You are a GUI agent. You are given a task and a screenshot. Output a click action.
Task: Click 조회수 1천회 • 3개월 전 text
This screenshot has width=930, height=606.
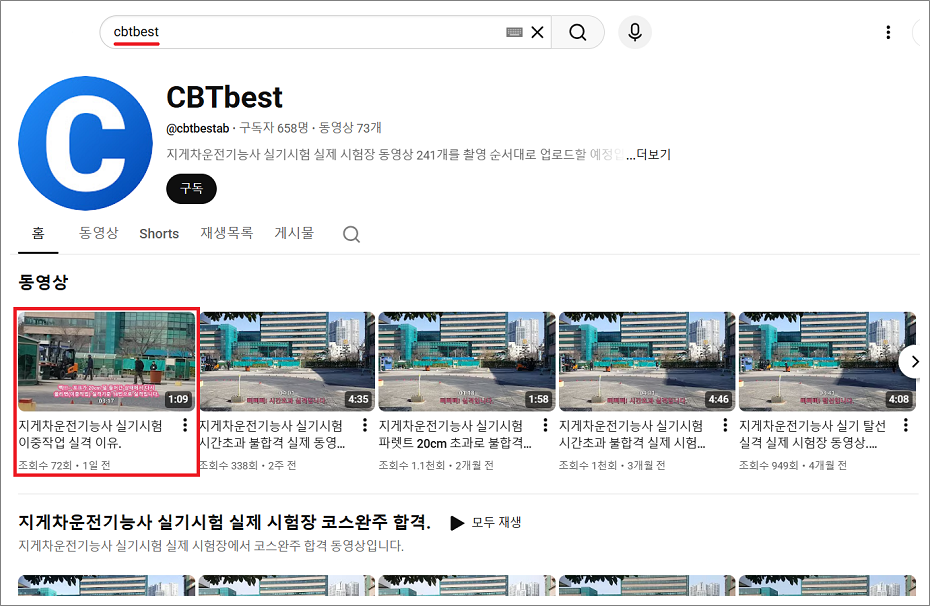click(612, 465)
